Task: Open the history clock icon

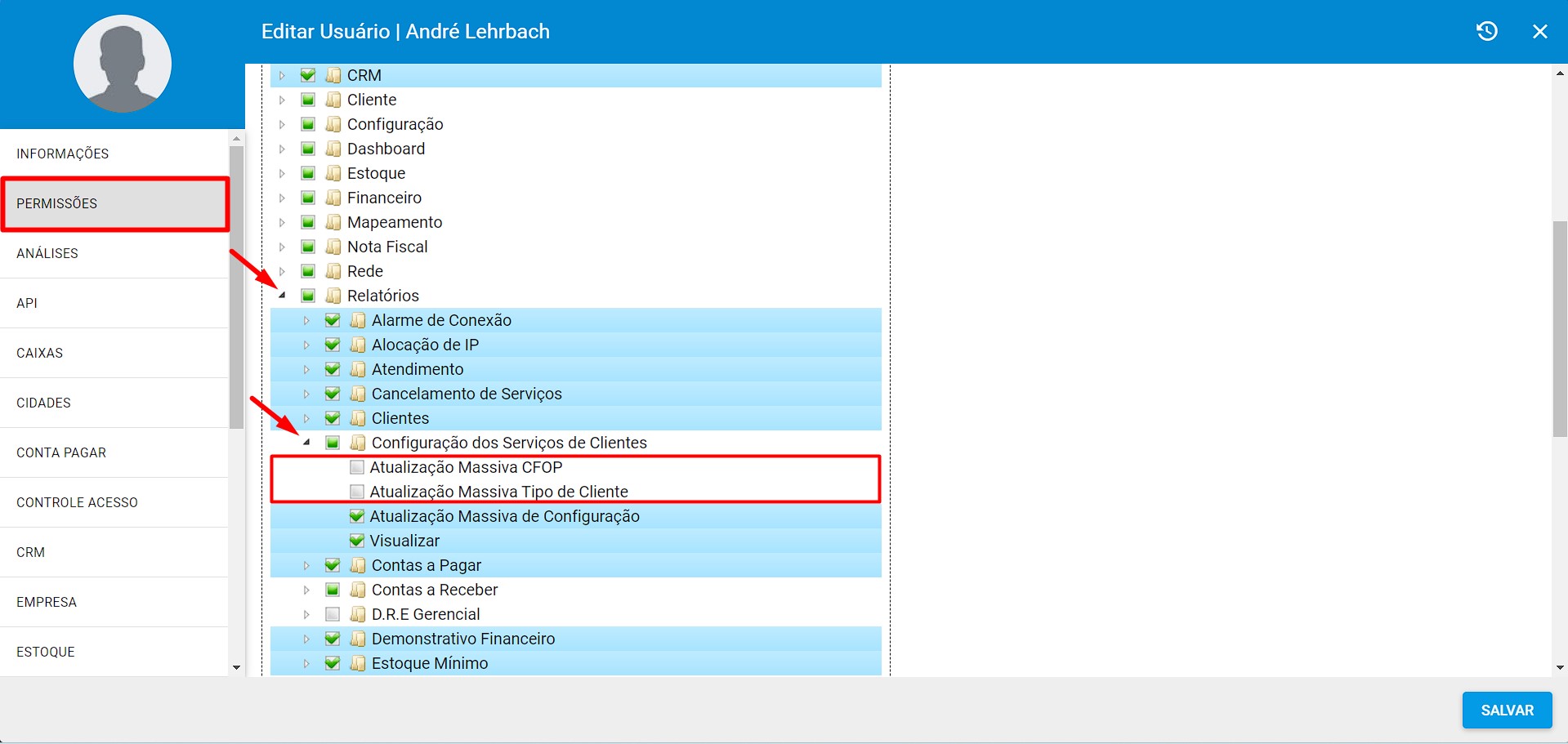Action: tap(1487, 31)
